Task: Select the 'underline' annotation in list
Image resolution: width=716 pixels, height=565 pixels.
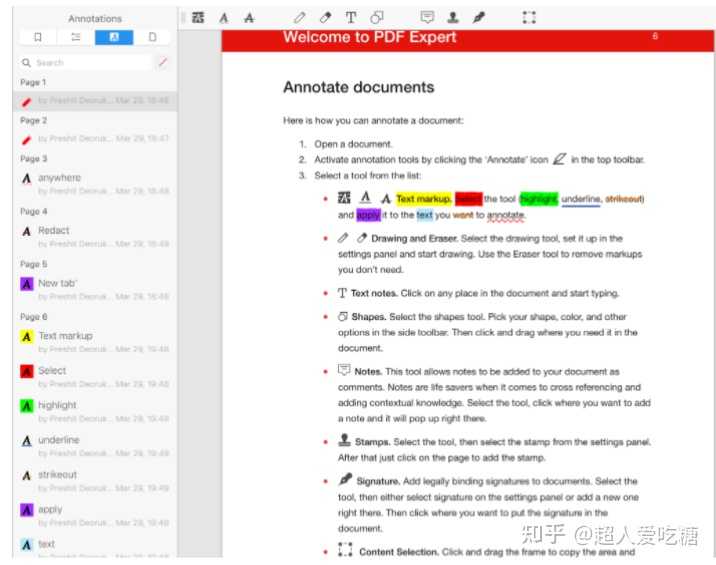Action: point(95,446)
